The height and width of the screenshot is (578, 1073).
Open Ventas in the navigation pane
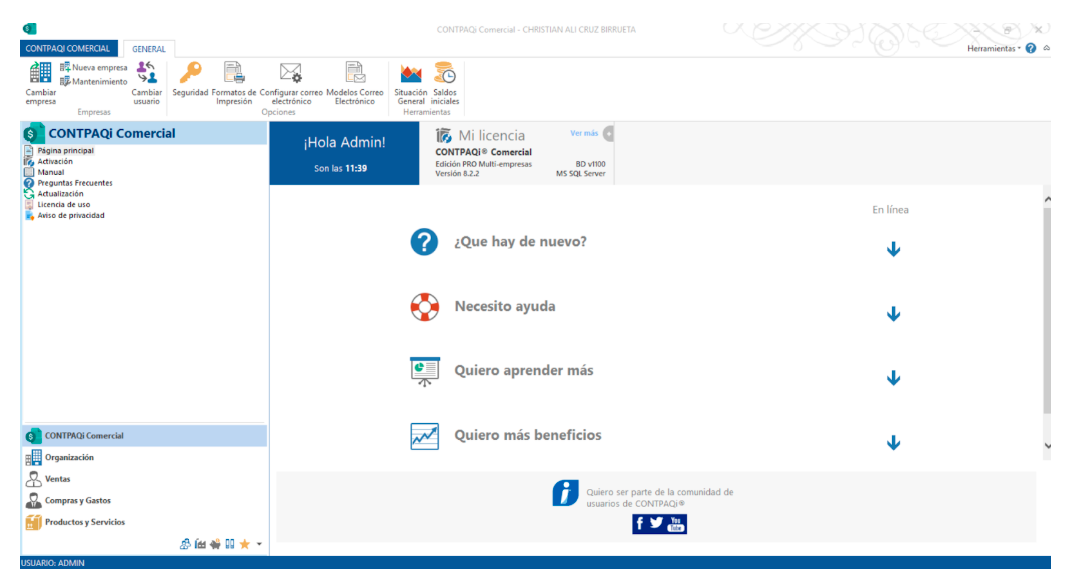(x=58, y=479)
